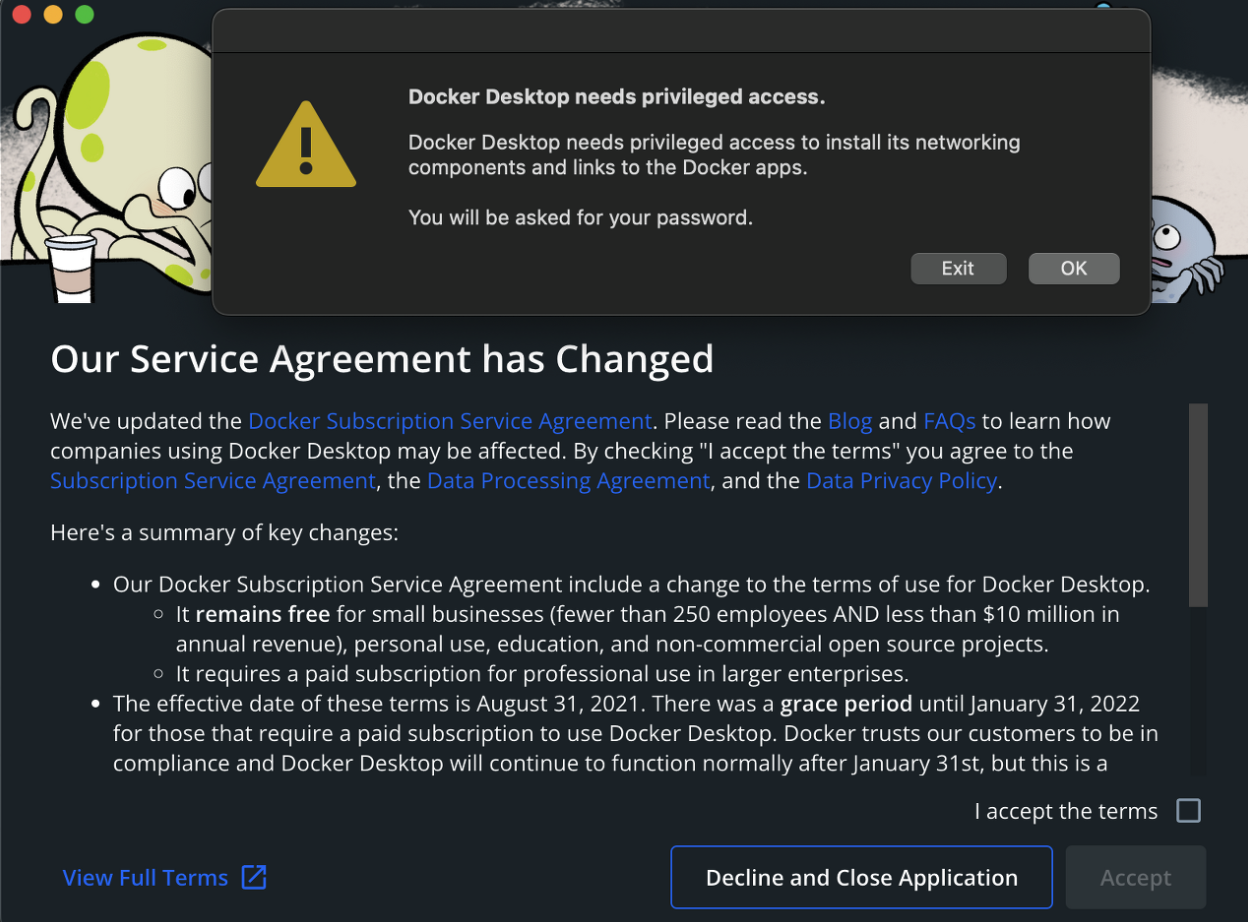The image size is (1248, 922).
Task: Click the text "Here's a summary of key changes:"
Action: (x=224, y=533)
